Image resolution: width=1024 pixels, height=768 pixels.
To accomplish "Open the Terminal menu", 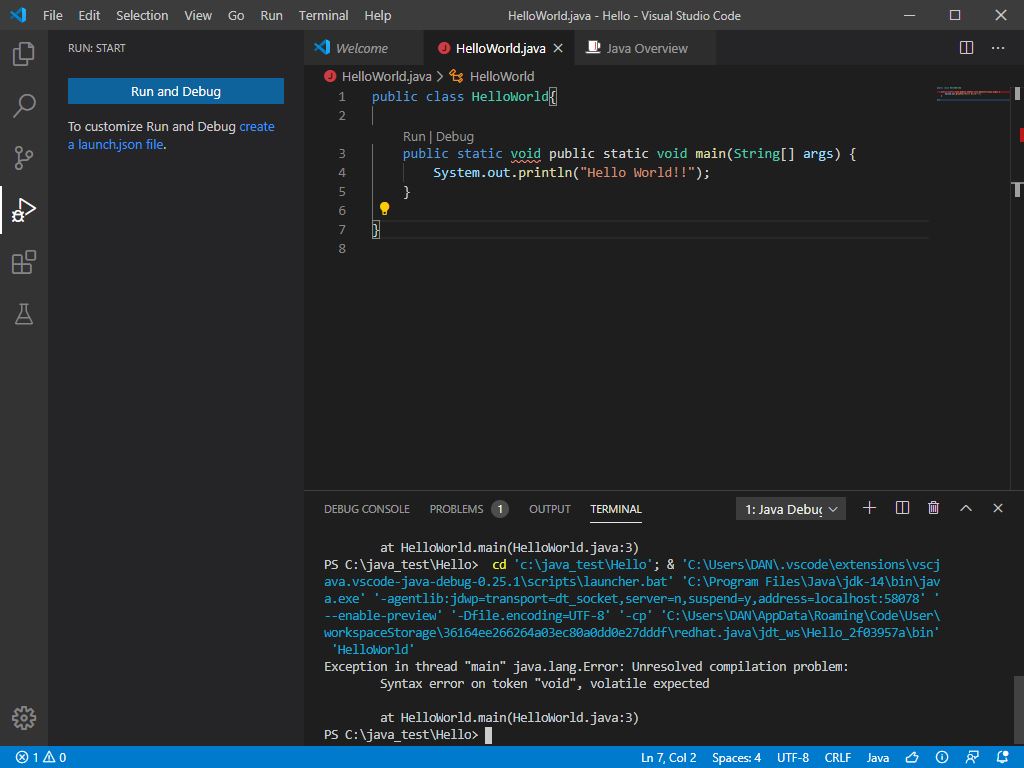I will click(323, 15).
